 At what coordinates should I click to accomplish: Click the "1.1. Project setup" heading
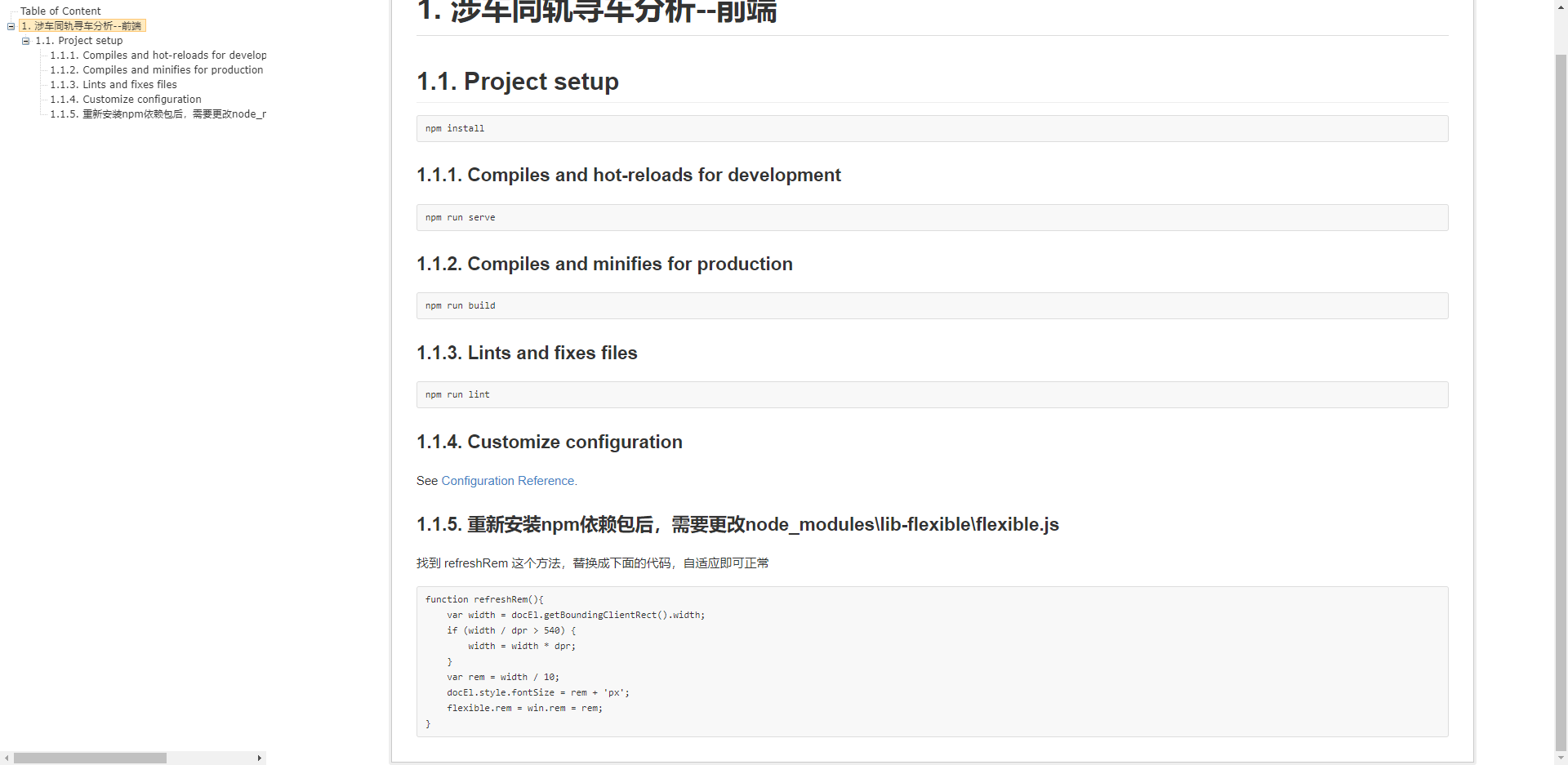[518, 82]
